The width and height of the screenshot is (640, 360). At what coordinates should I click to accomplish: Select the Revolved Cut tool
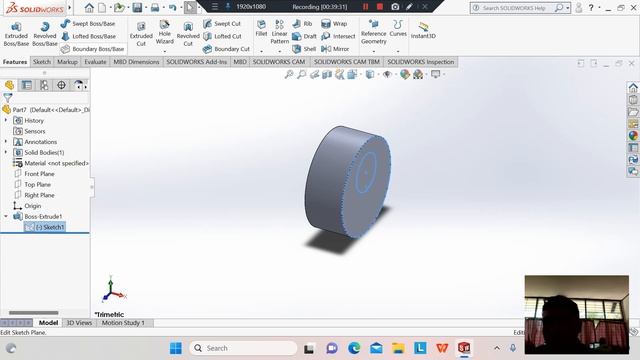pos(188,34)
